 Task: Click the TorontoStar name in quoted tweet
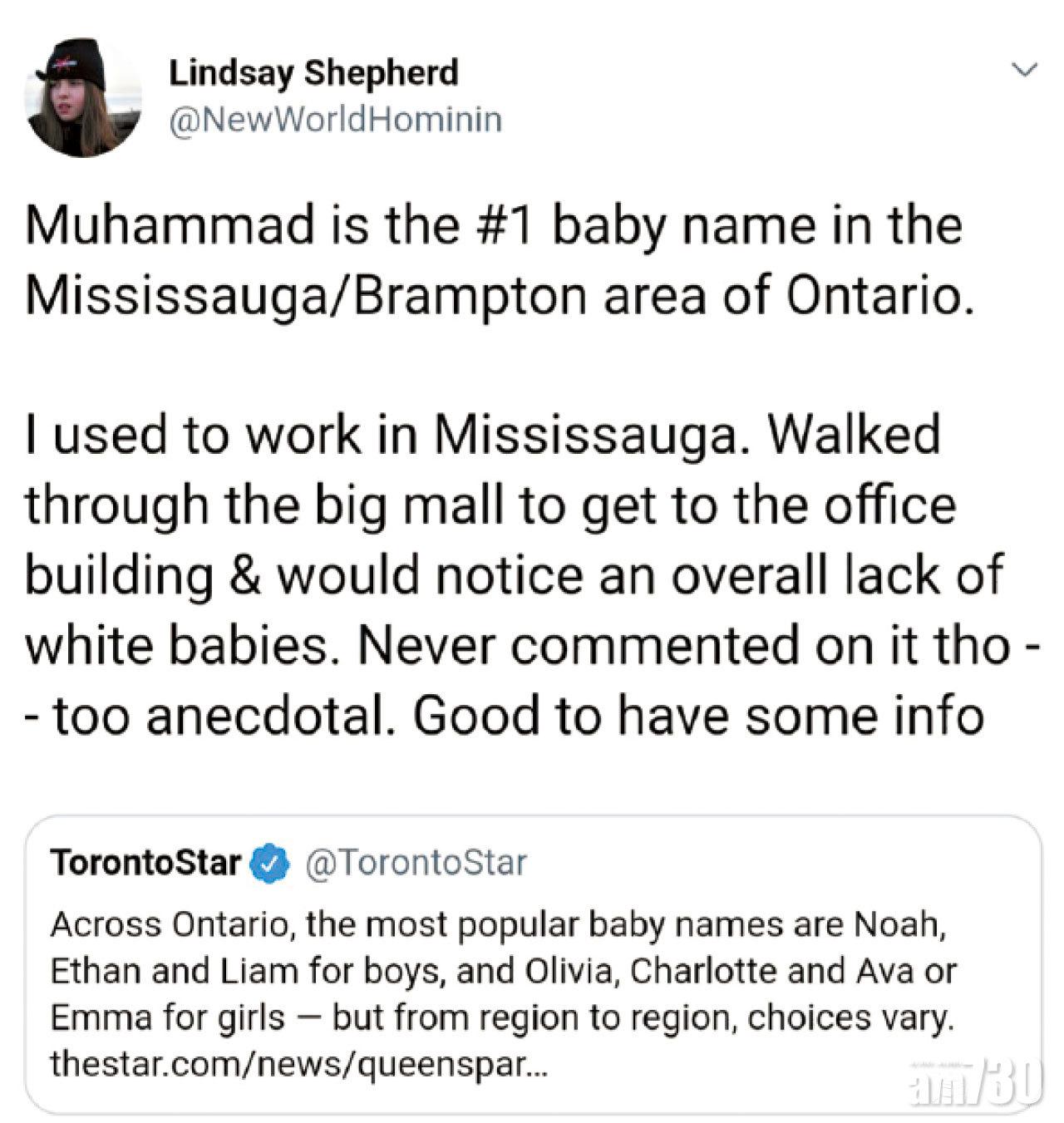point(145,864)
